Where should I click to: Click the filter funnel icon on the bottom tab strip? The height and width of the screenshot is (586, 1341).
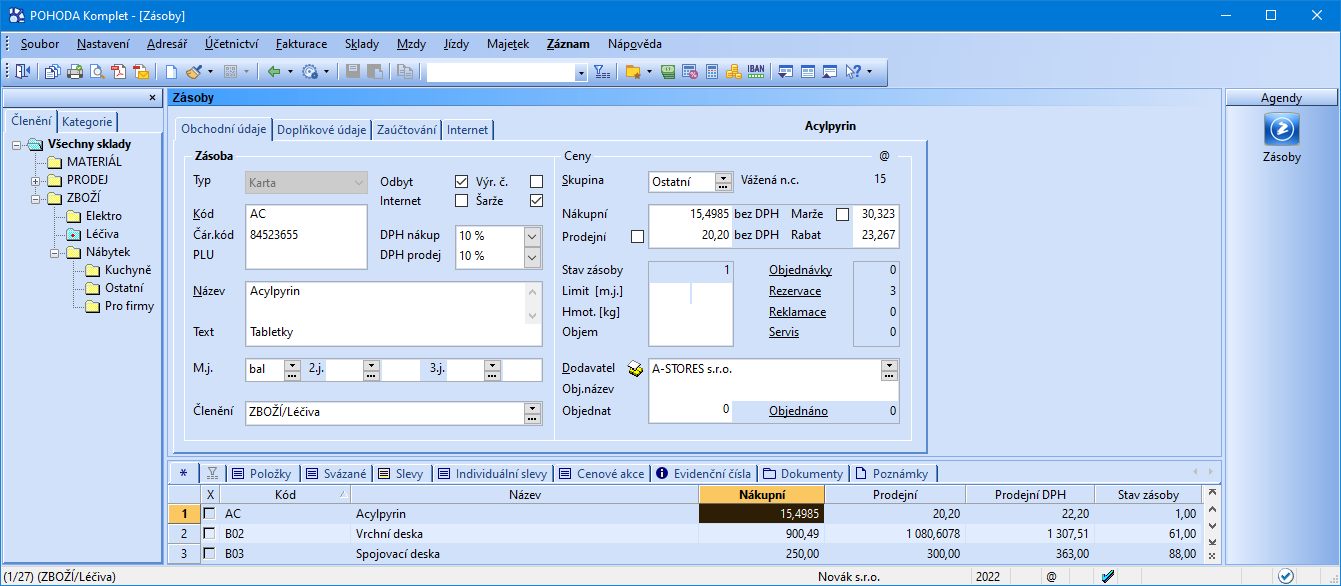click(212, 473)
